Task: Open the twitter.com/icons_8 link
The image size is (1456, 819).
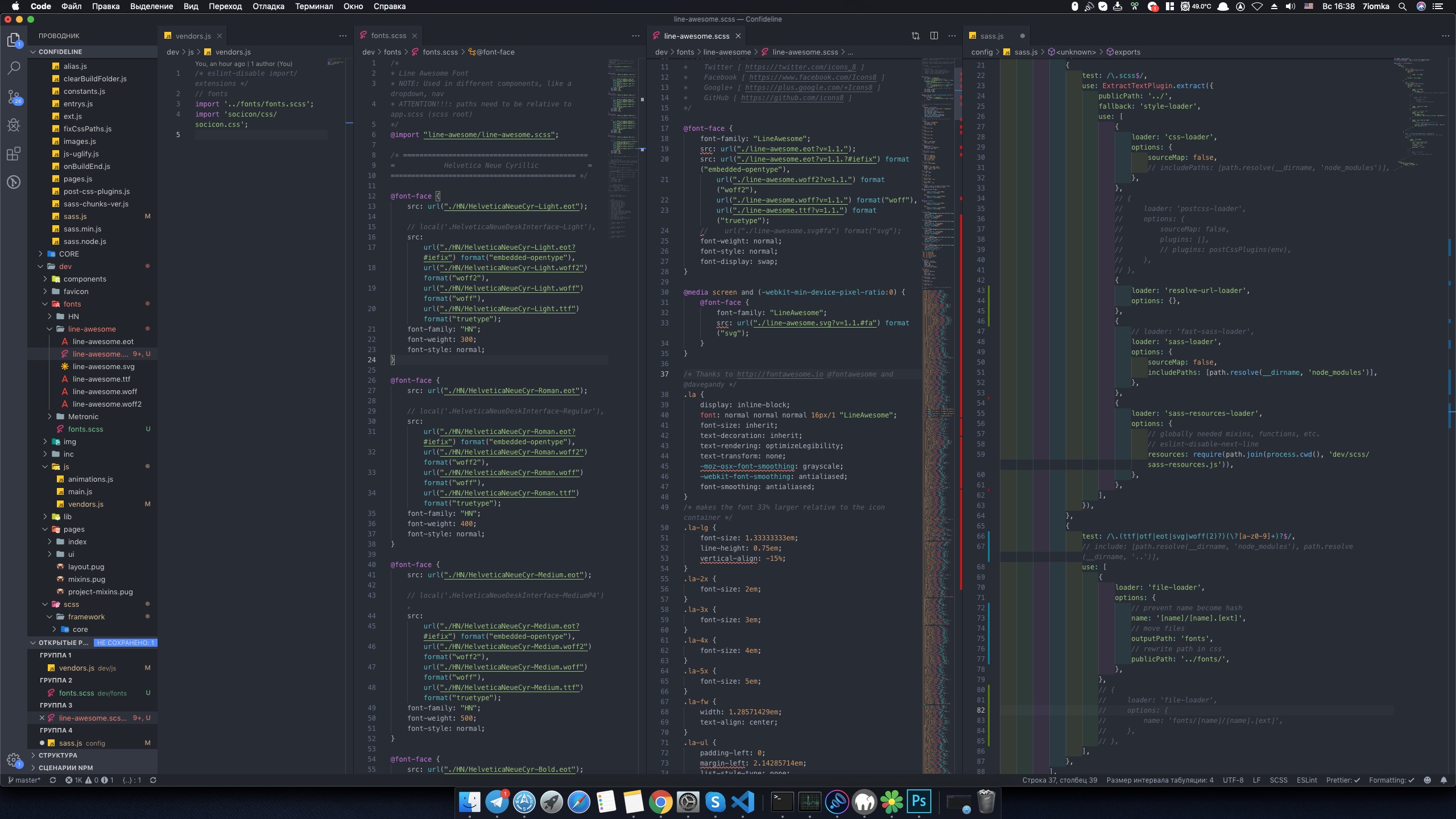Action: tap(800, 67)
